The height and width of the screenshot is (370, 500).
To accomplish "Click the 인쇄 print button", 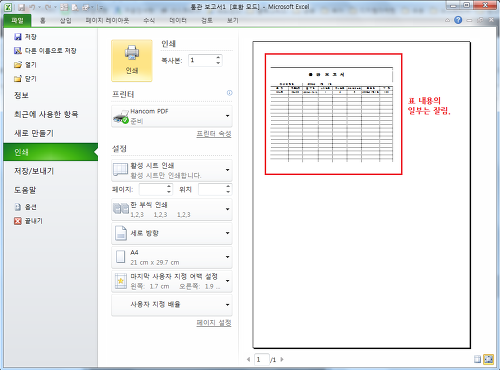I will 132,61.
